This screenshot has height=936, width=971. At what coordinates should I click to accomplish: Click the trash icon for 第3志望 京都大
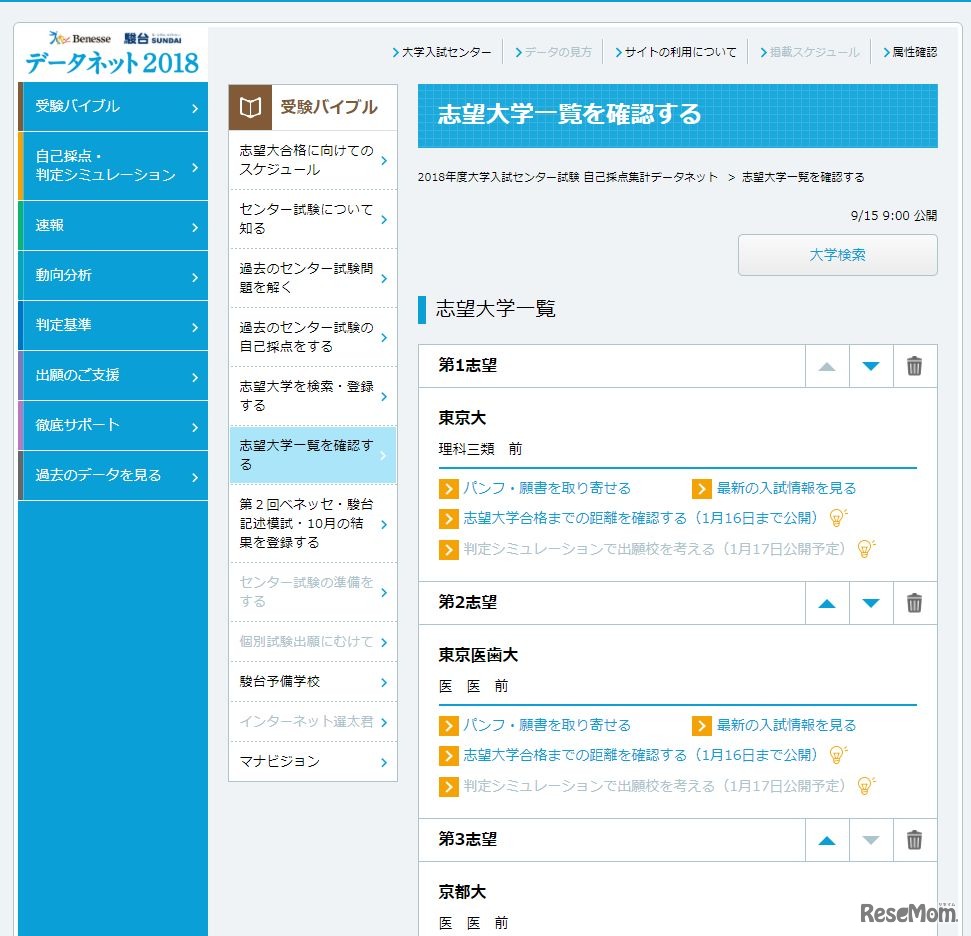point(913,840)
